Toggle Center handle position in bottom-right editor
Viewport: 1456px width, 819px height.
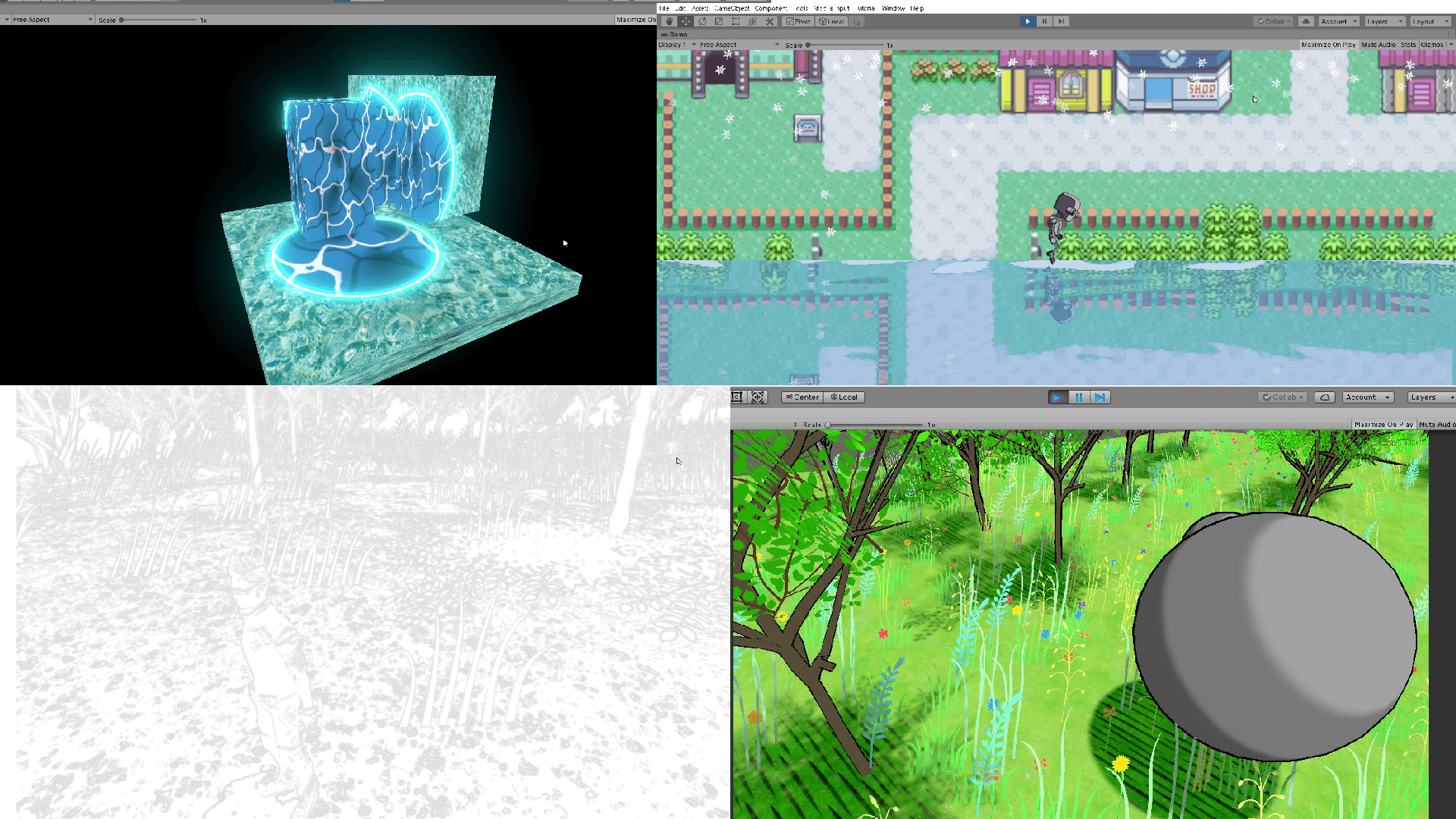802,397
